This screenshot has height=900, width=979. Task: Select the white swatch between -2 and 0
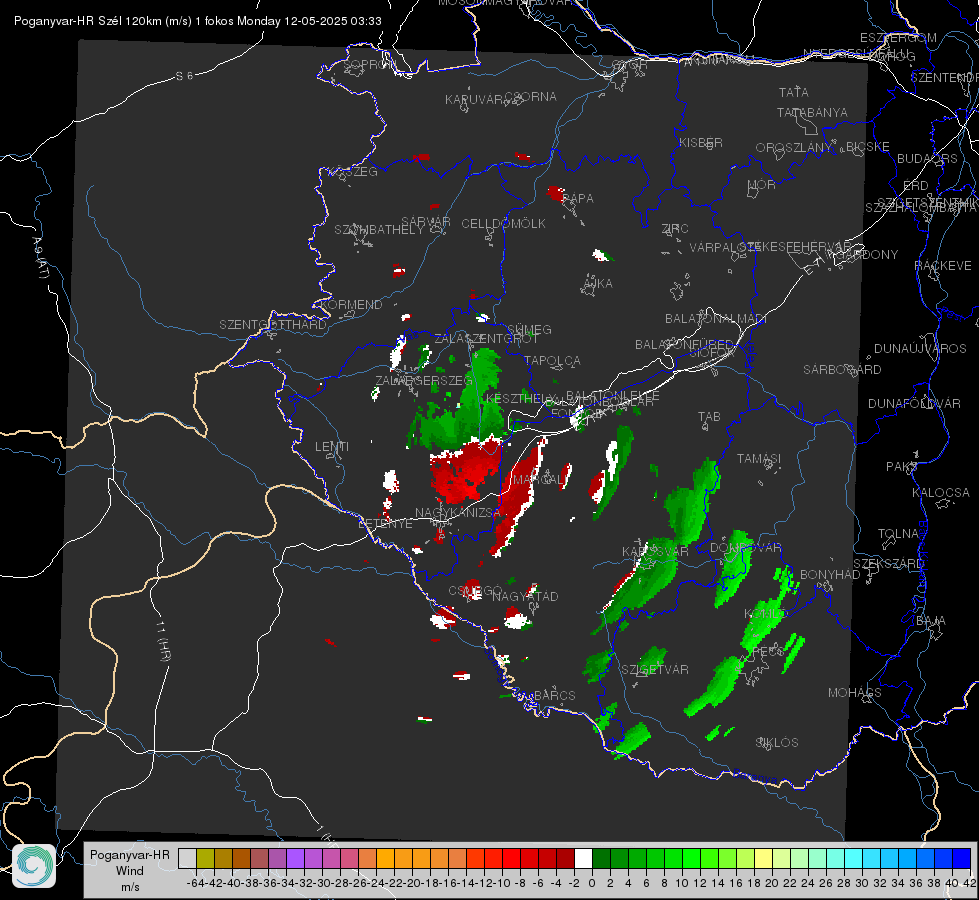tap(583, 858)
